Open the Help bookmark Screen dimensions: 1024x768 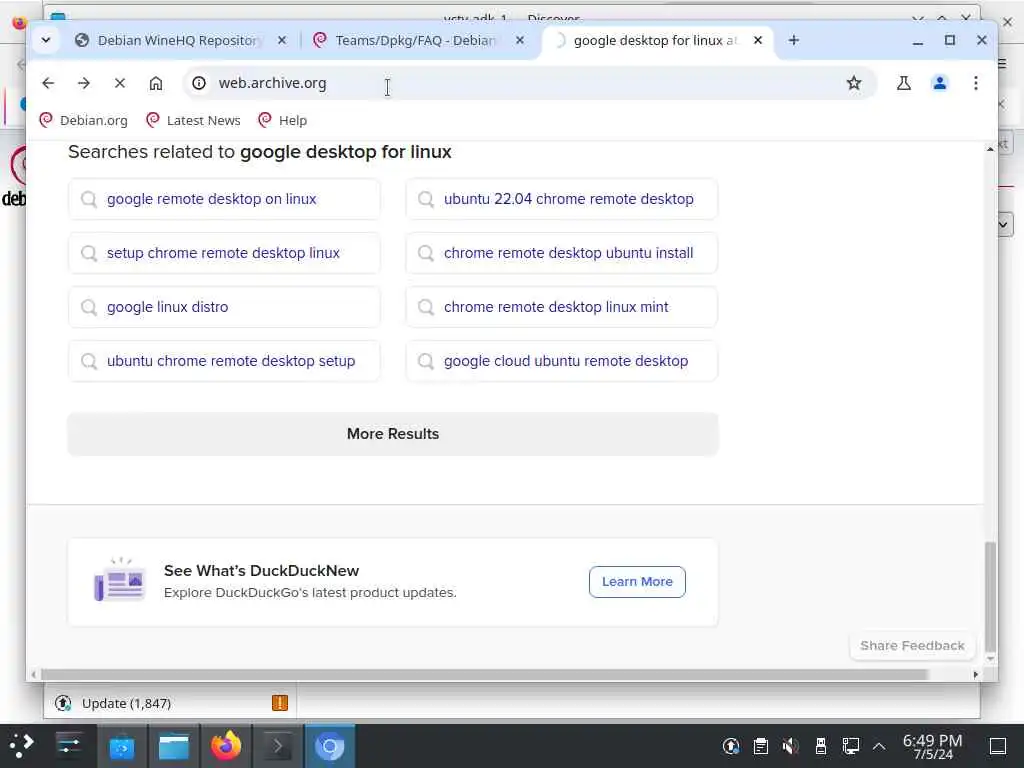pyautogui.click(x=283, y=120)
